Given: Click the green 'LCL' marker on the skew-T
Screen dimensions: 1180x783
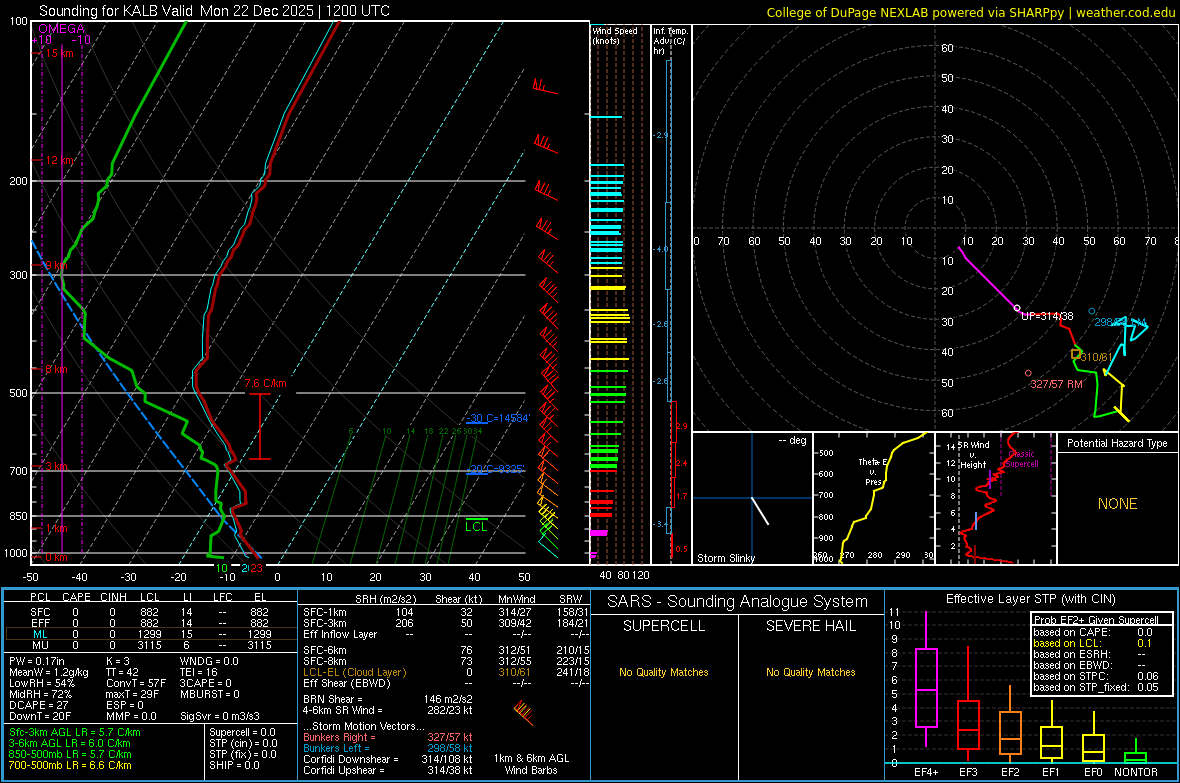Looking at the screenshot, I should [x=476, y=526].
